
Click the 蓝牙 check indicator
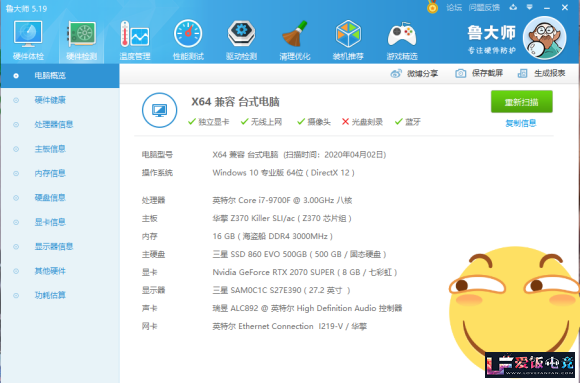point(408,122)
